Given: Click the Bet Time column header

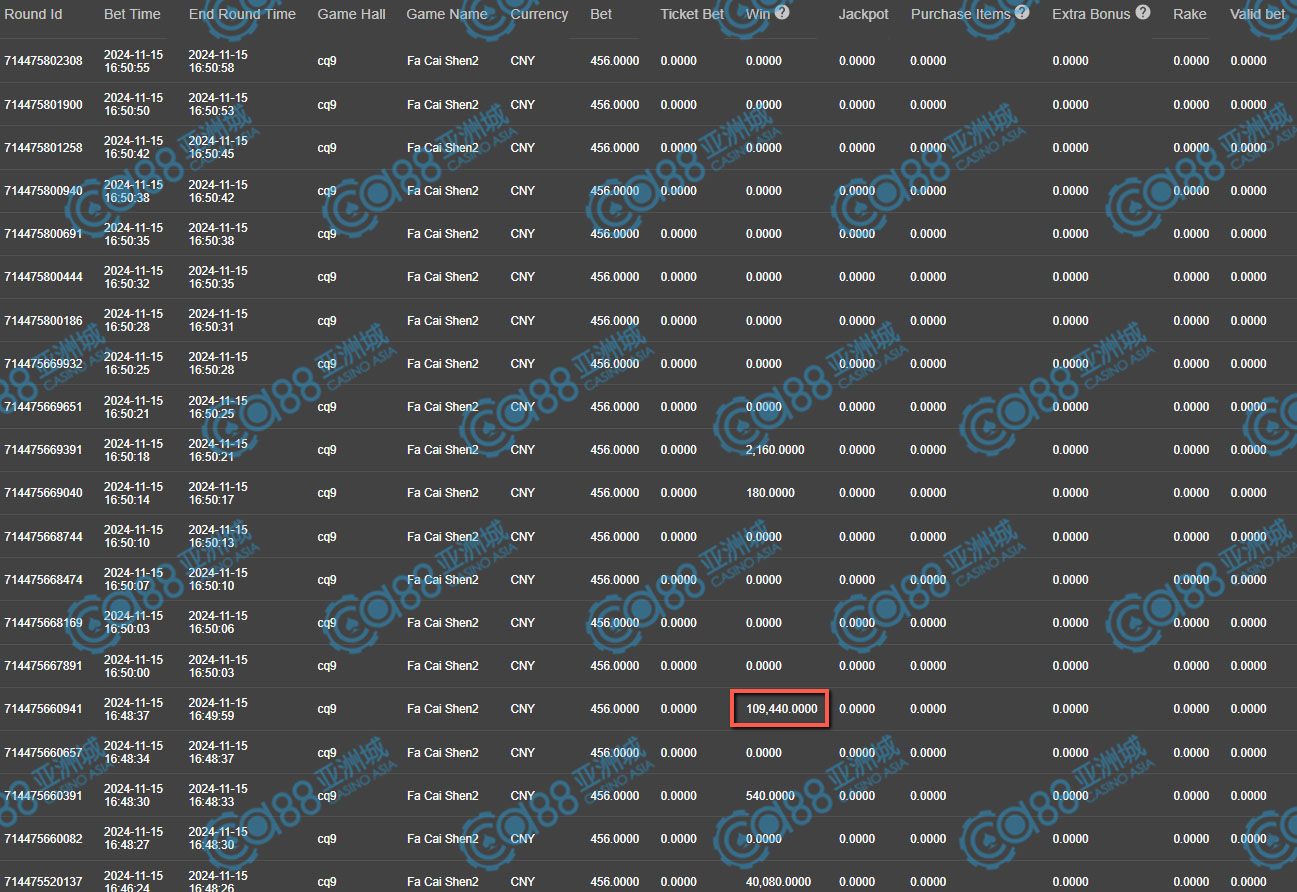Looking at the screenshot, I should 132,14.
